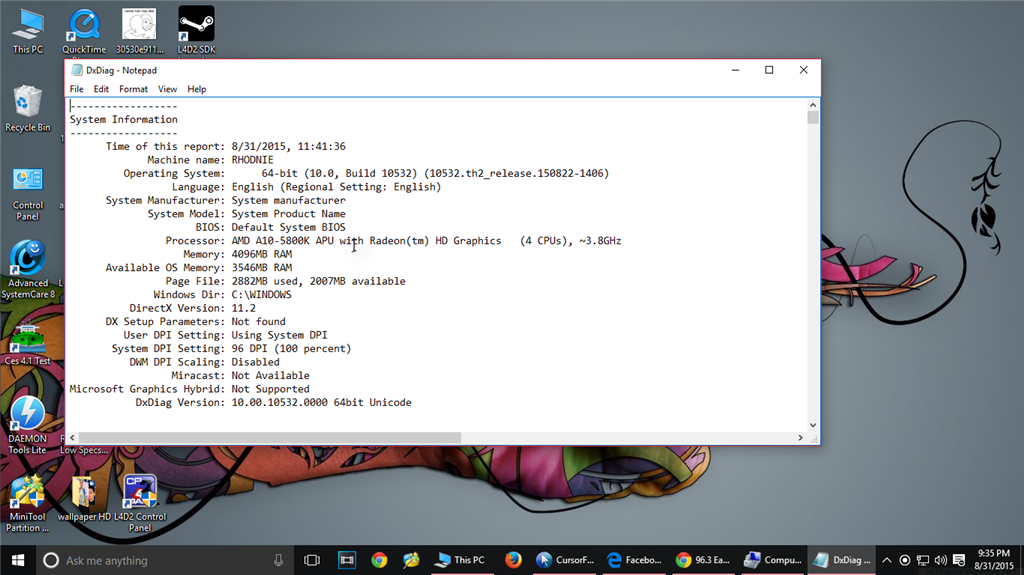This screenshot has height=575, width=1024.
Task: Open Firefox from the taskbar
Action: click(513, 560)
